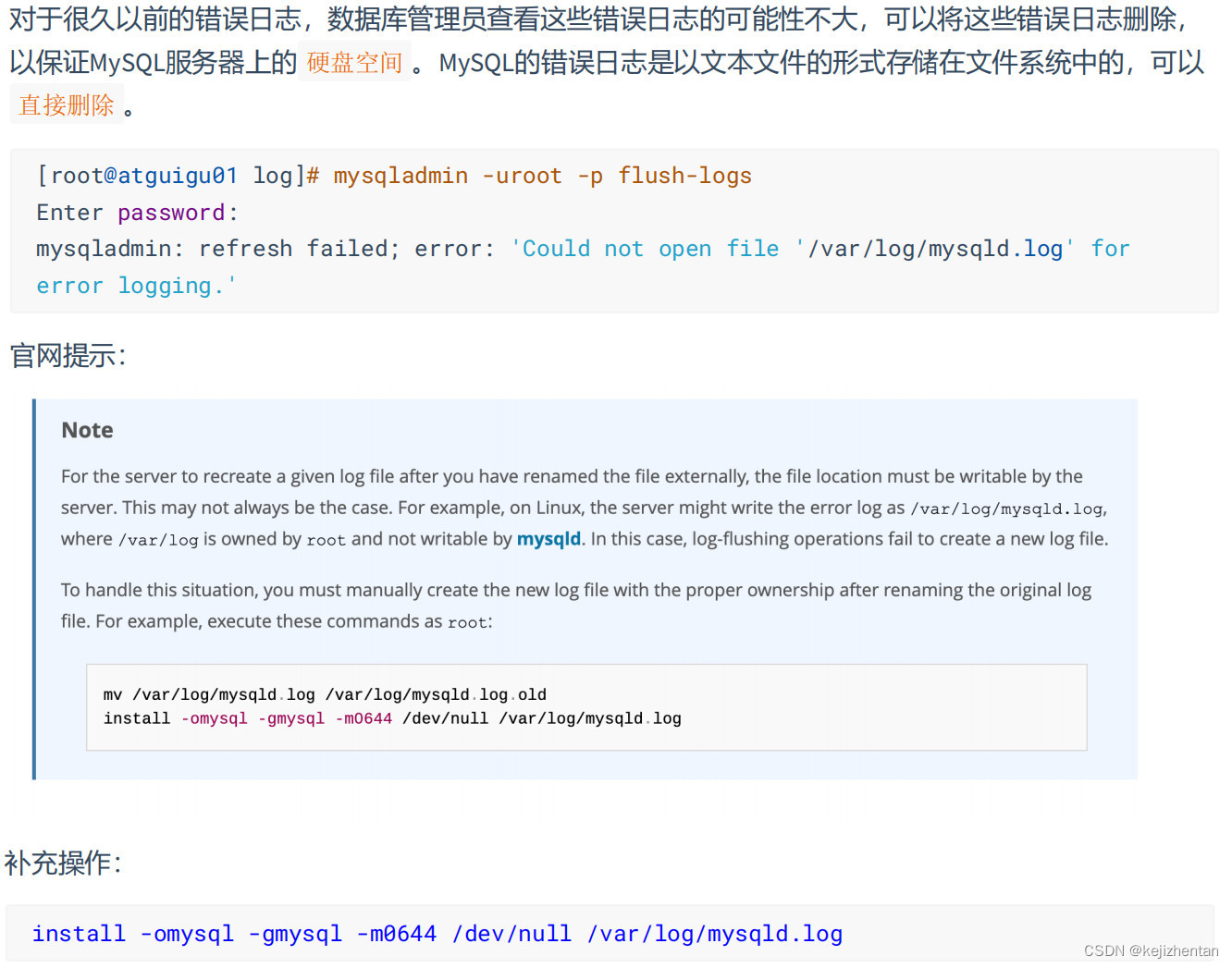Click the 'error logging.' line in the code block
Image resolution: width=1232 pixels, height=968 pixels.
[x=136, y=286]
